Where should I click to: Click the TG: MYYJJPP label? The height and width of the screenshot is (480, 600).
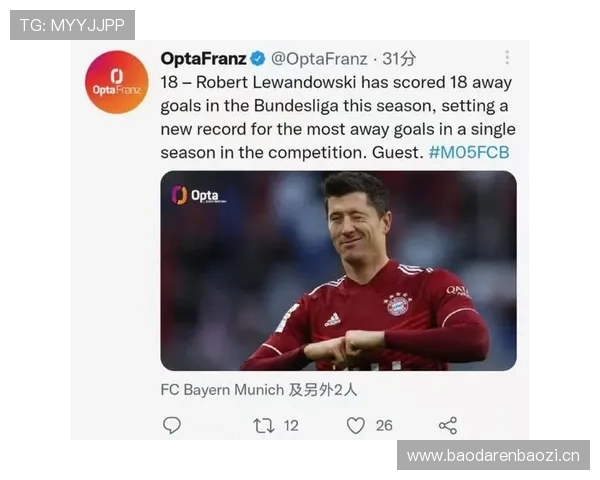(x=72, y=25)
